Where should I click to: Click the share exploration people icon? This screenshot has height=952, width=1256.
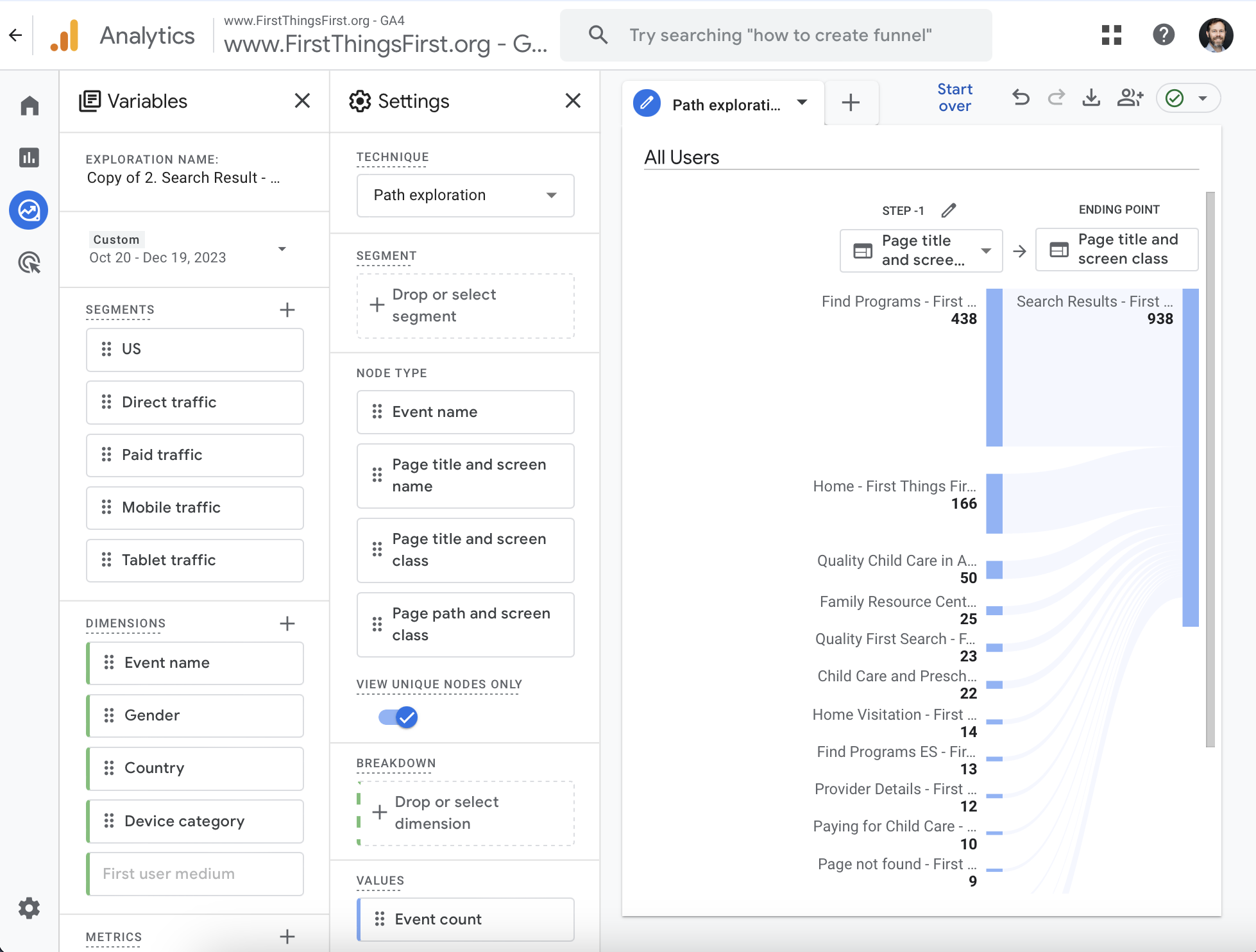point(1130,98)
